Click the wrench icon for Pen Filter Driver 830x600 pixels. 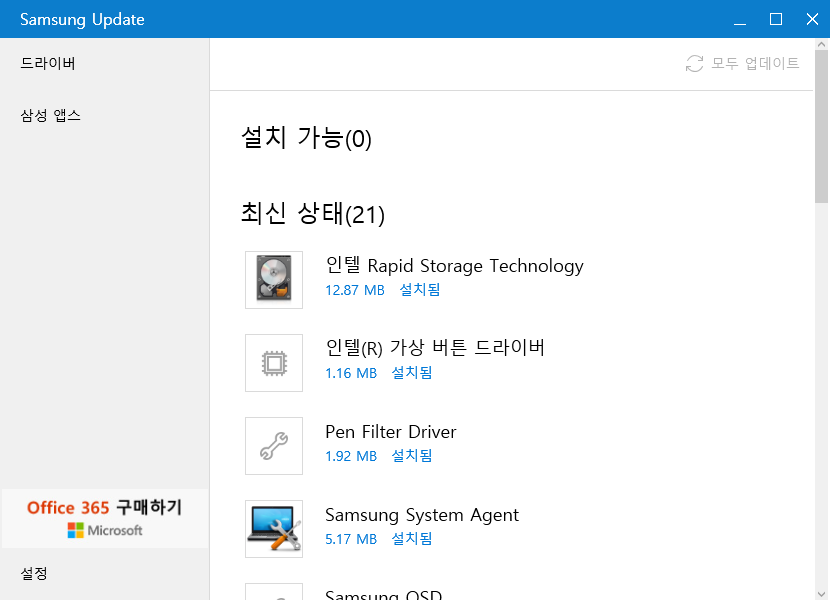click(274, 446)
